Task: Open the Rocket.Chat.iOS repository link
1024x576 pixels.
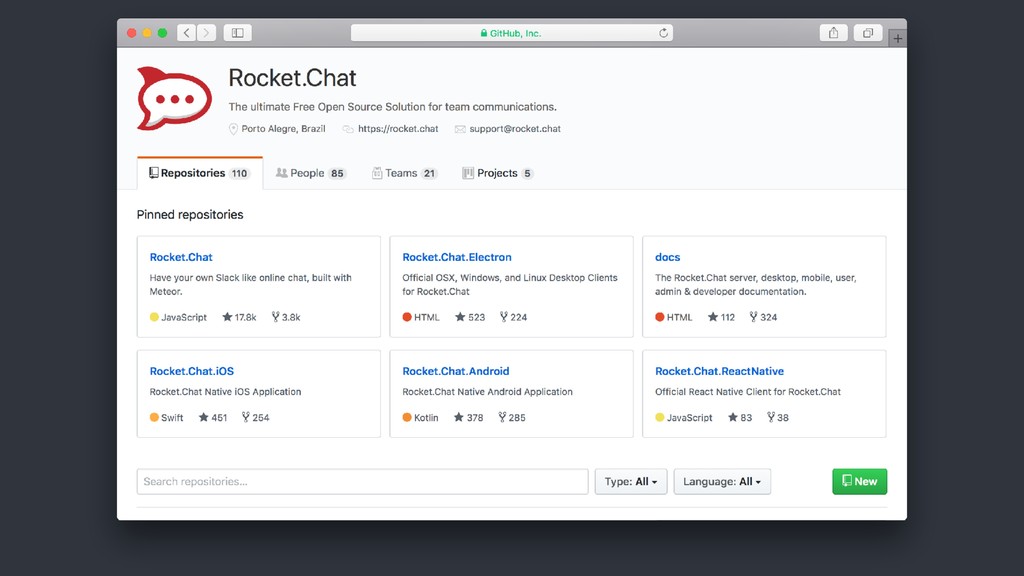Action: tap(191, 371)
